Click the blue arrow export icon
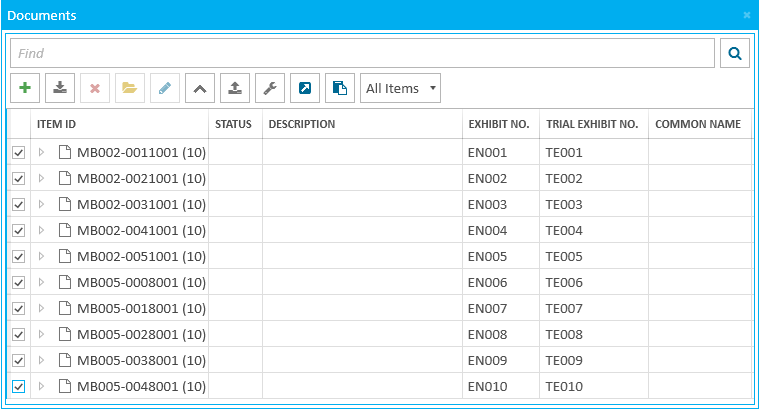Screen dimensions: 760x410 (305, 88)
